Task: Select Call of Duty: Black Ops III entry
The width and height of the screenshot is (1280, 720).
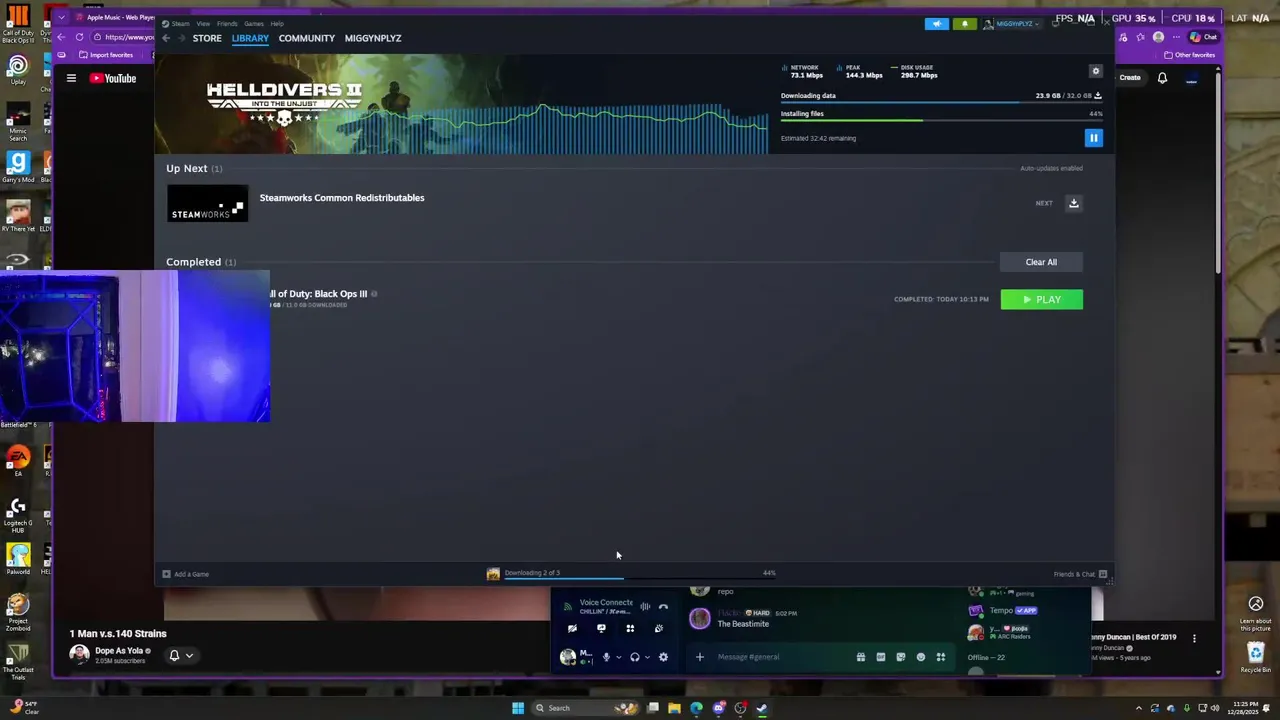Action: click(x=318, y=294)
